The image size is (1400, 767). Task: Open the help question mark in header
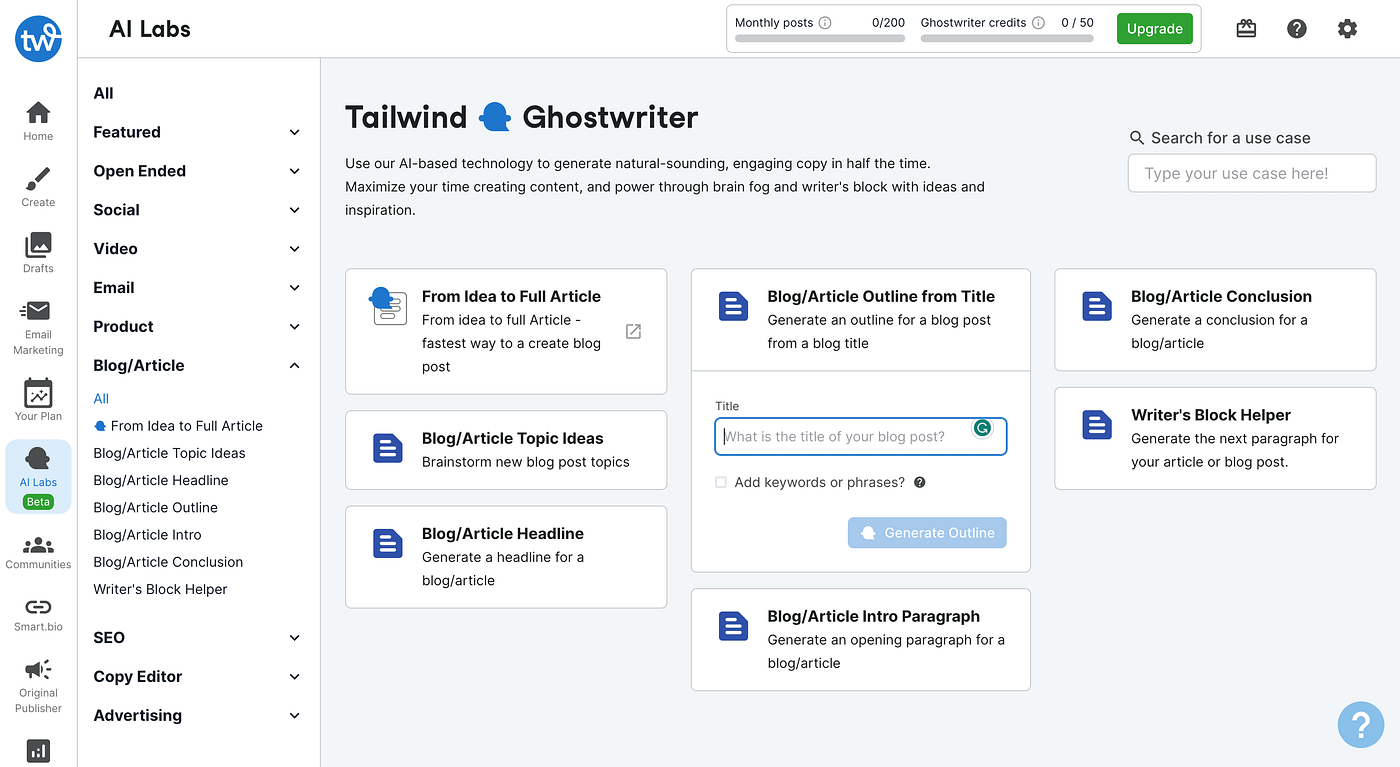[x=1297, y=29]
